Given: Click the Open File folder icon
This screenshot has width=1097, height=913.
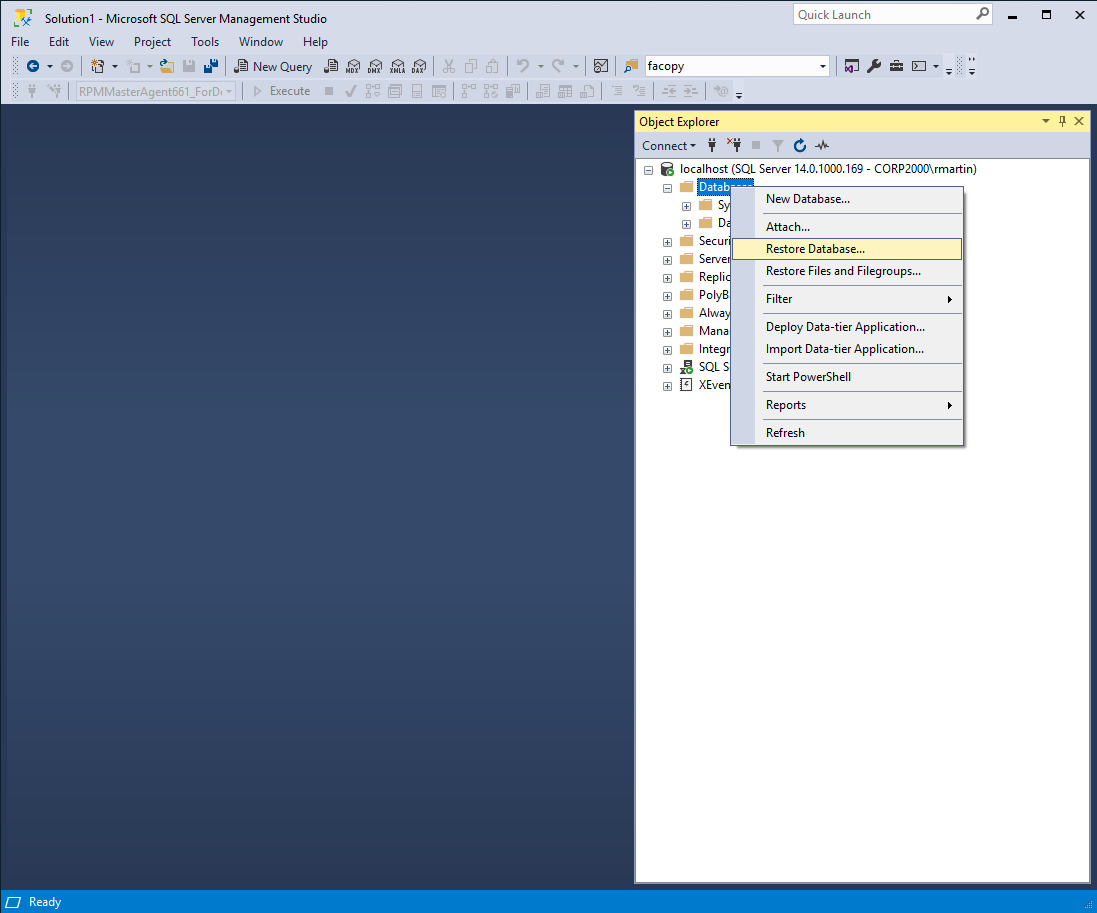Looking at the screenshot, I should coord(167,66).
